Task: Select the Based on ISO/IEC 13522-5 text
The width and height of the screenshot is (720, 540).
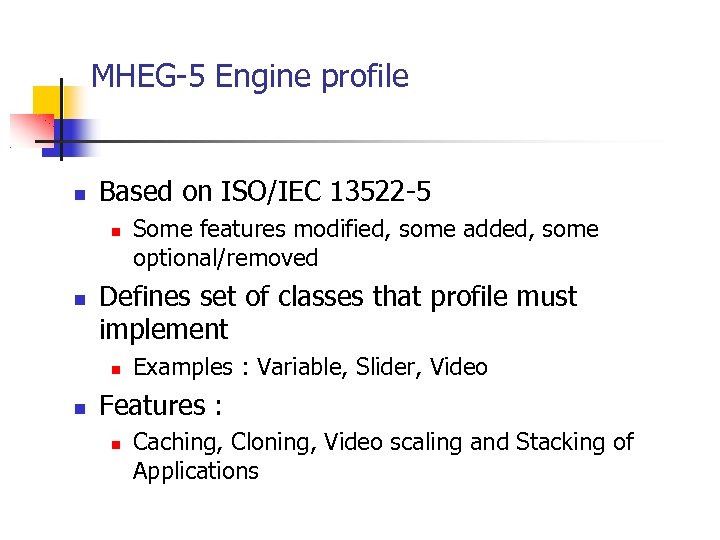Action: 266,190
